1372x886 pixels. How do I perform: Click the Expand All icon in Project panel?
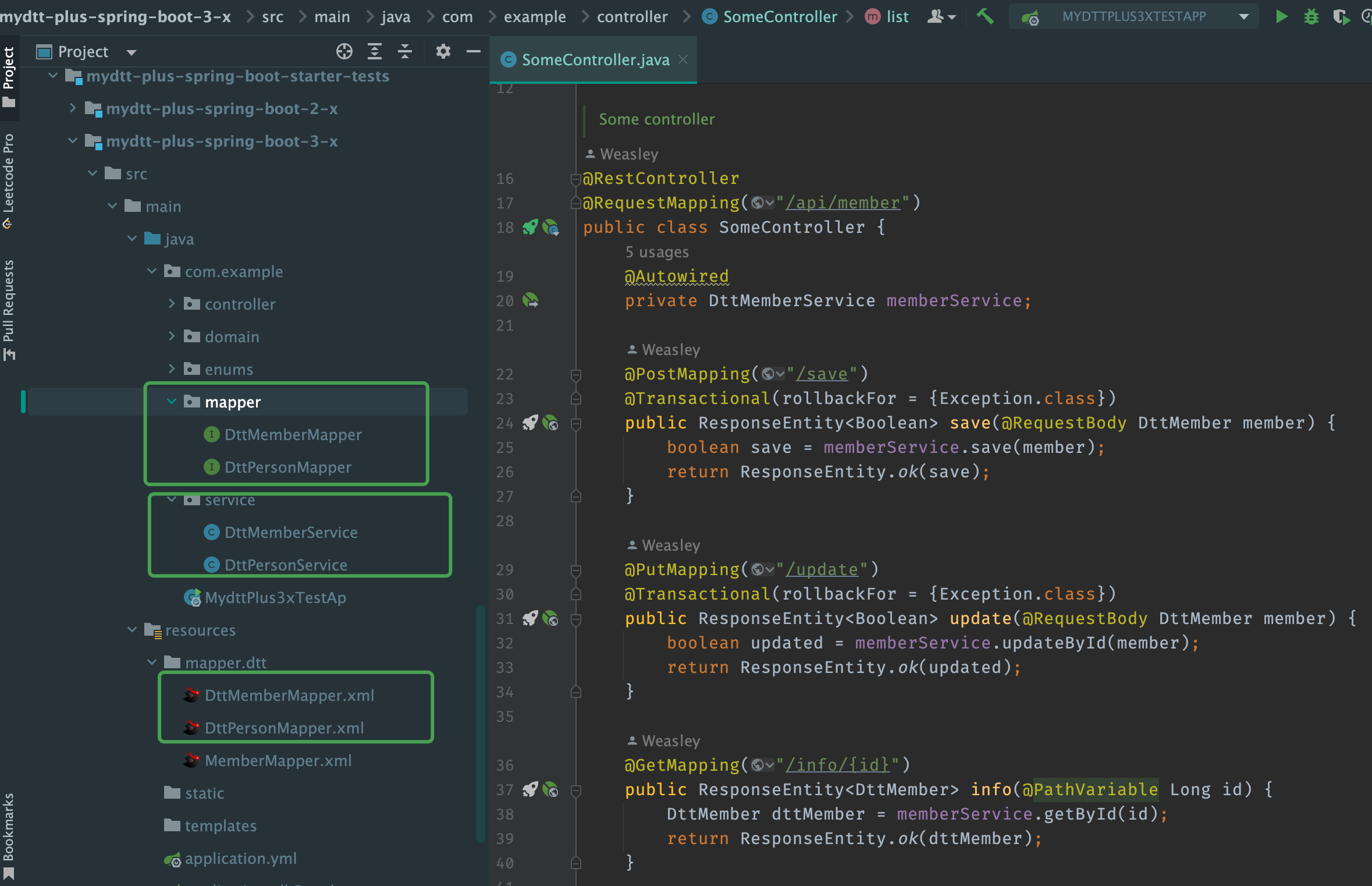(x=375, y=51)
